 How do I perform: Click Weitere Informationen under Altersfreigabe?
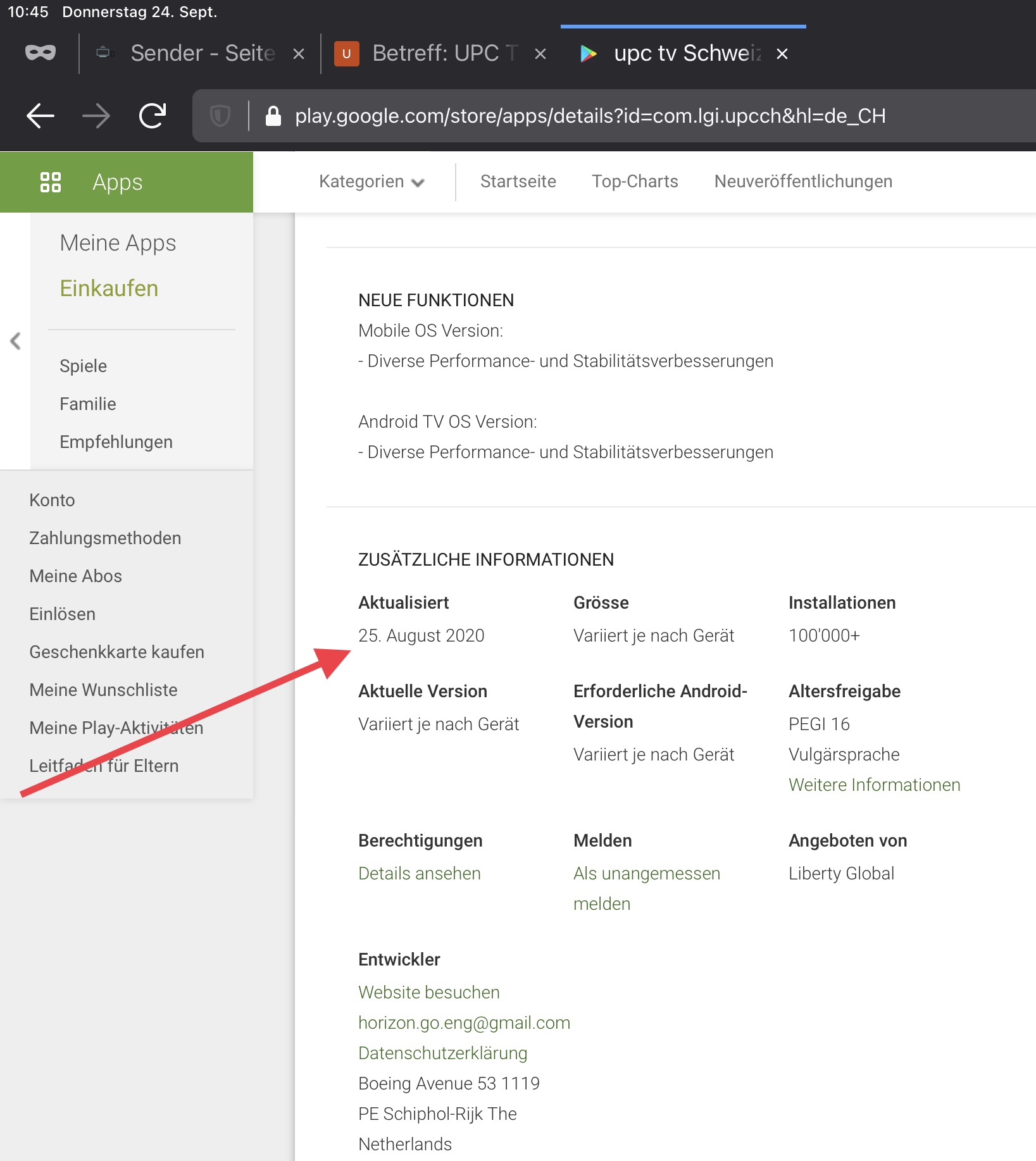click(x=874, y=785)
